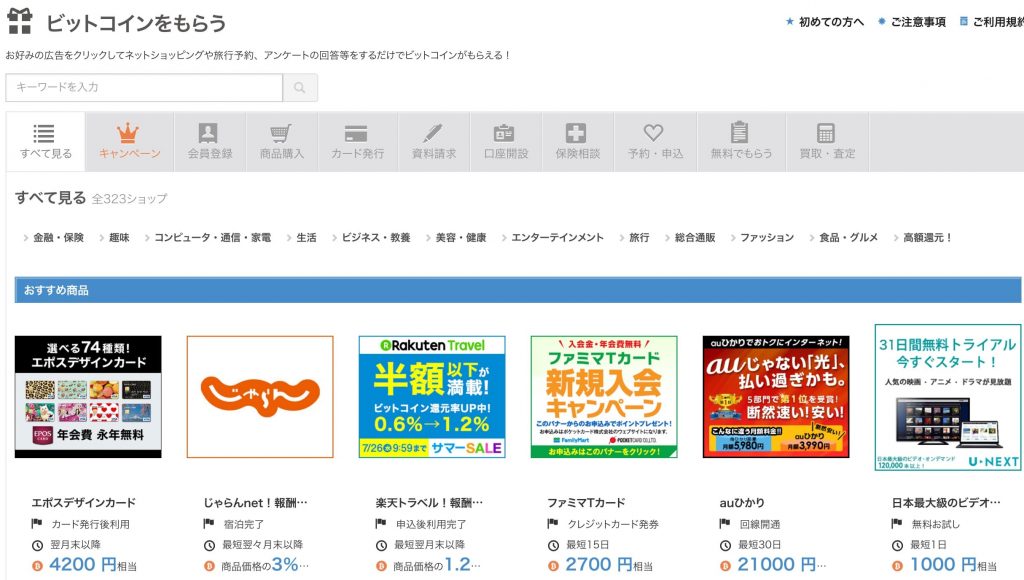Open the auひかり red banner
The width and height of the screenshot is (1024, 580).
click(x=776, y=397)
